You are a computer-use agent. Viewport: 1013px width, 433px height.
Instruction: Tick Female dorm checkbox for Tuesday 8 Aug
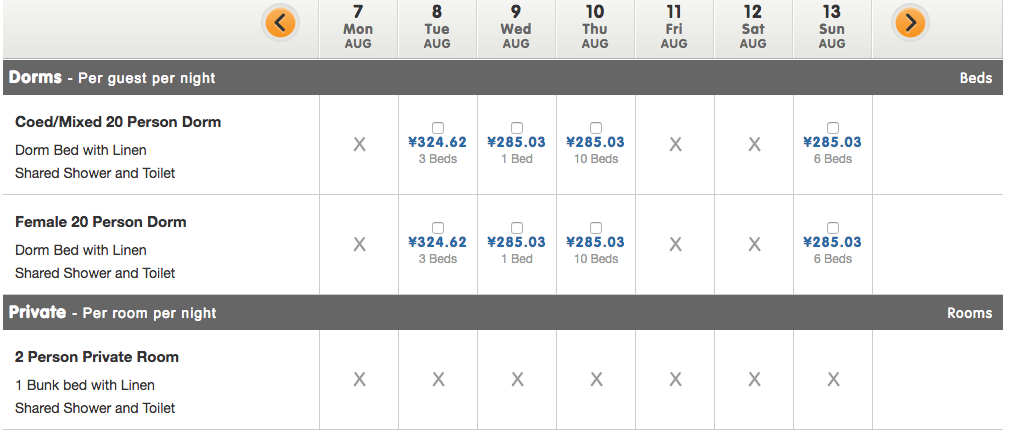(x=438, y=228)
